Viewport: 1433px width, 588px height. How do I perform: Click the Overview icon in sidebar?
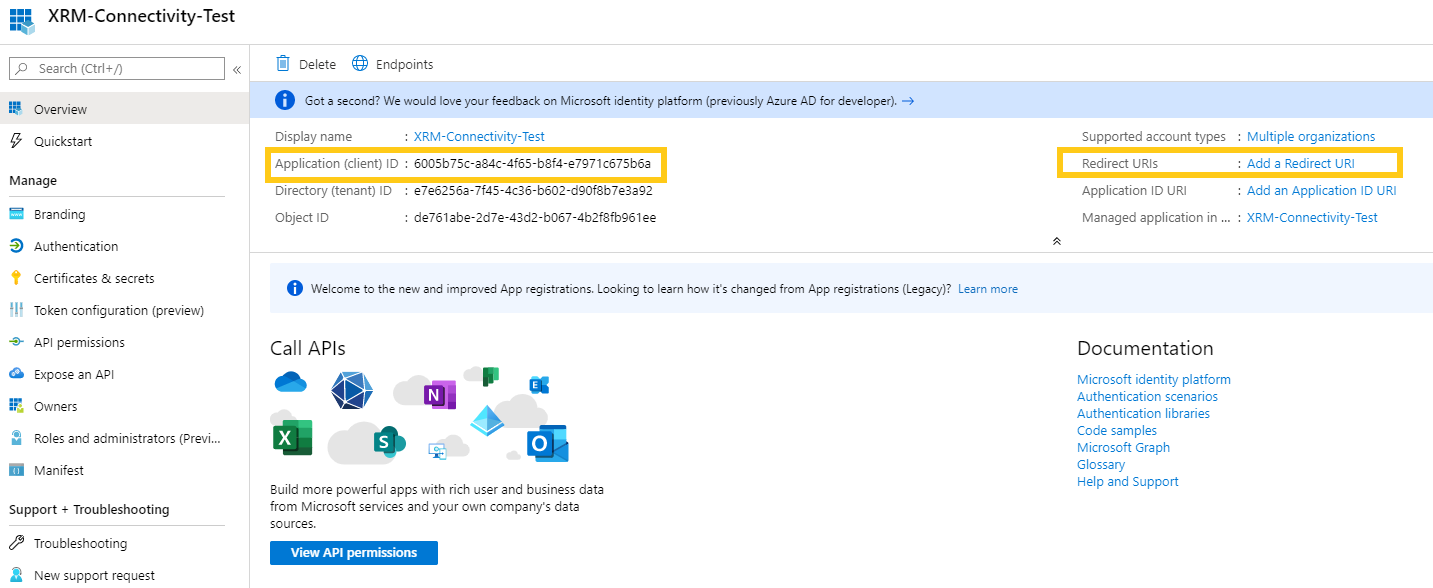point(16,108)
